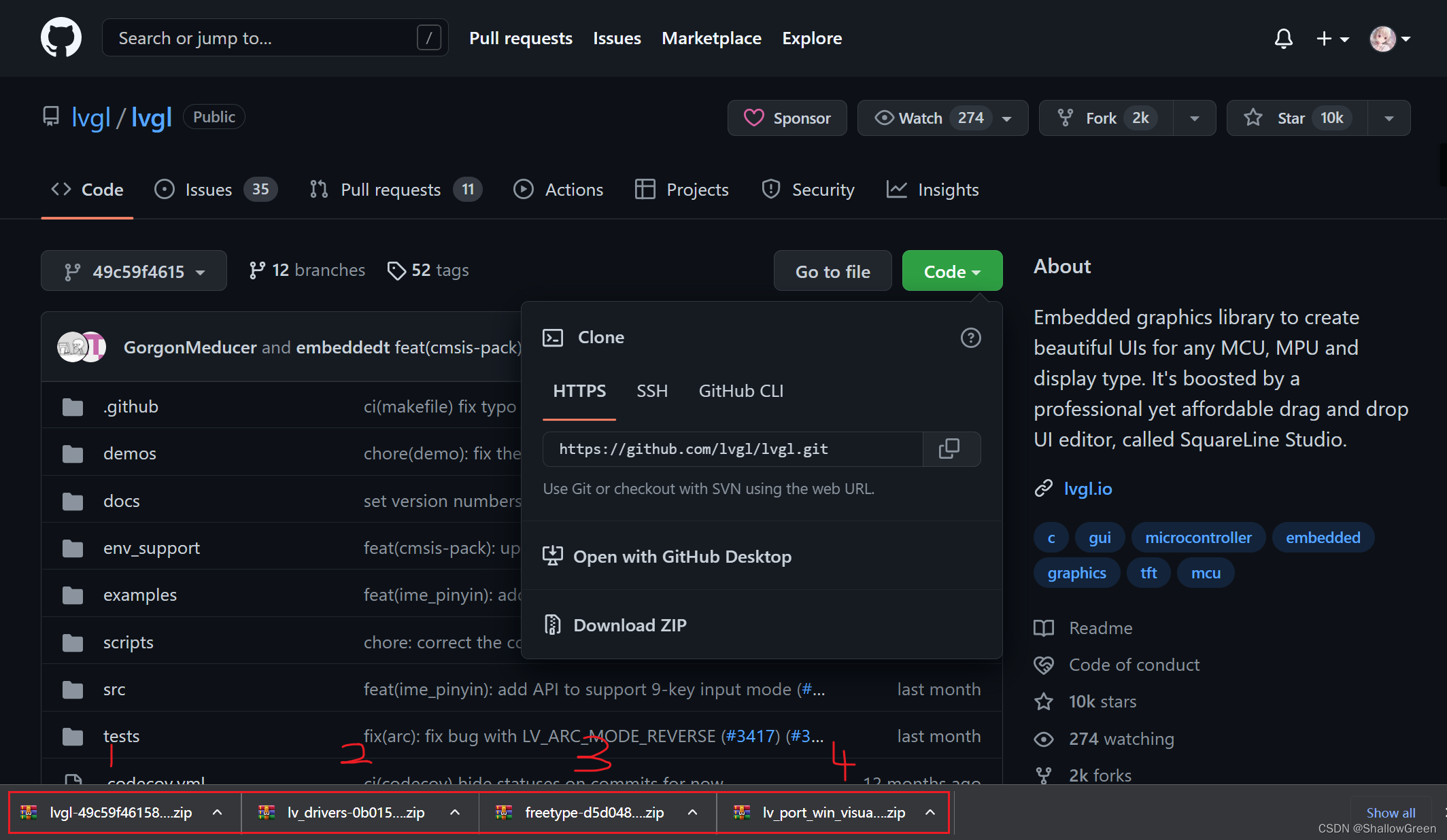
Task: Open your profile avatar menu
Action: point(1383,39)
